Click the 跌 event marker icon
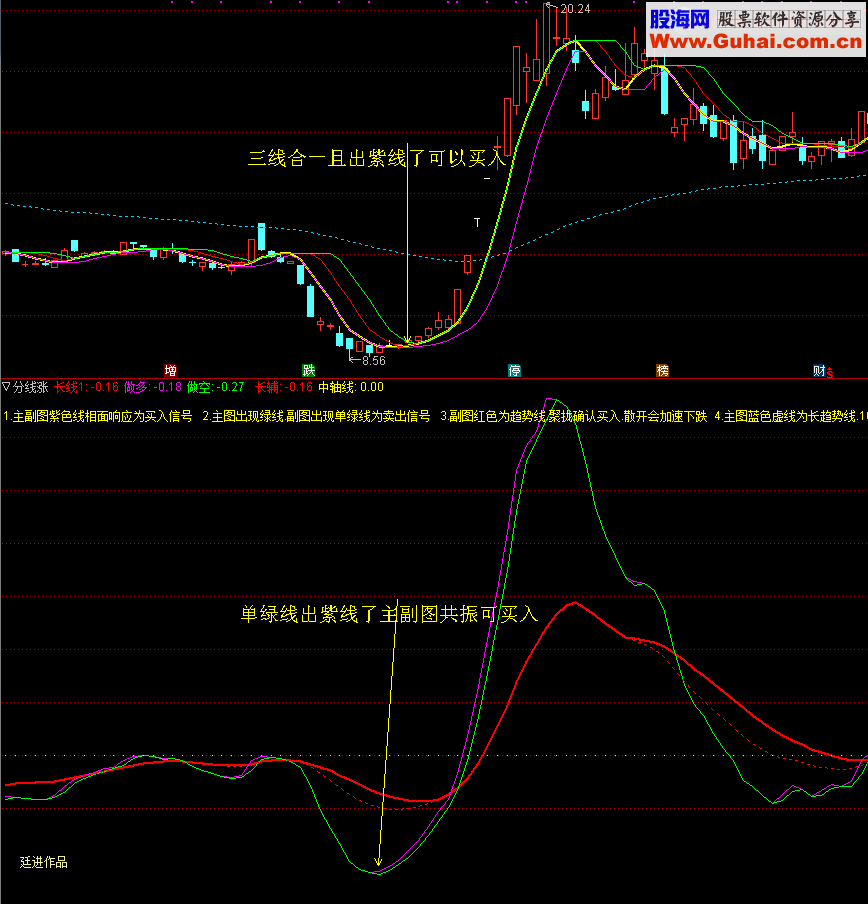Image resolution: width=868 pixels, height=904 pixels. [x=308, y=370]
